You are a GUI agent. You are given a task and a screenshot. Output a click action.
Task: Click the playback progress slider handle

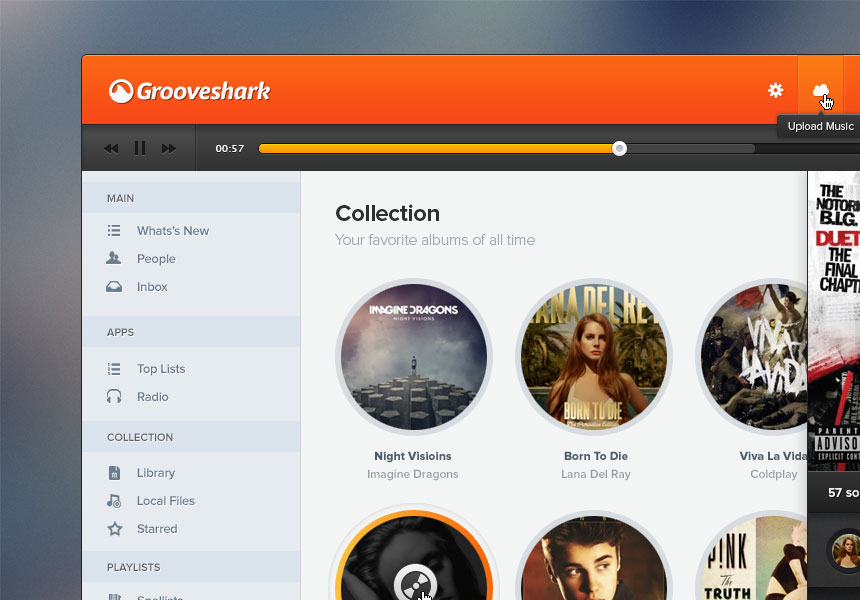(620, 148)
